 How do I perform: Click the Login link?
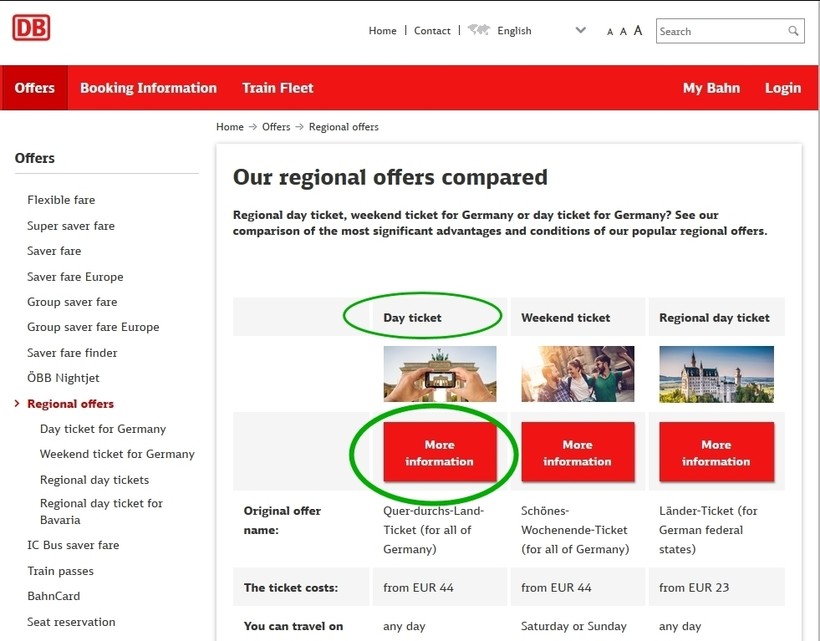click(782, 88)
